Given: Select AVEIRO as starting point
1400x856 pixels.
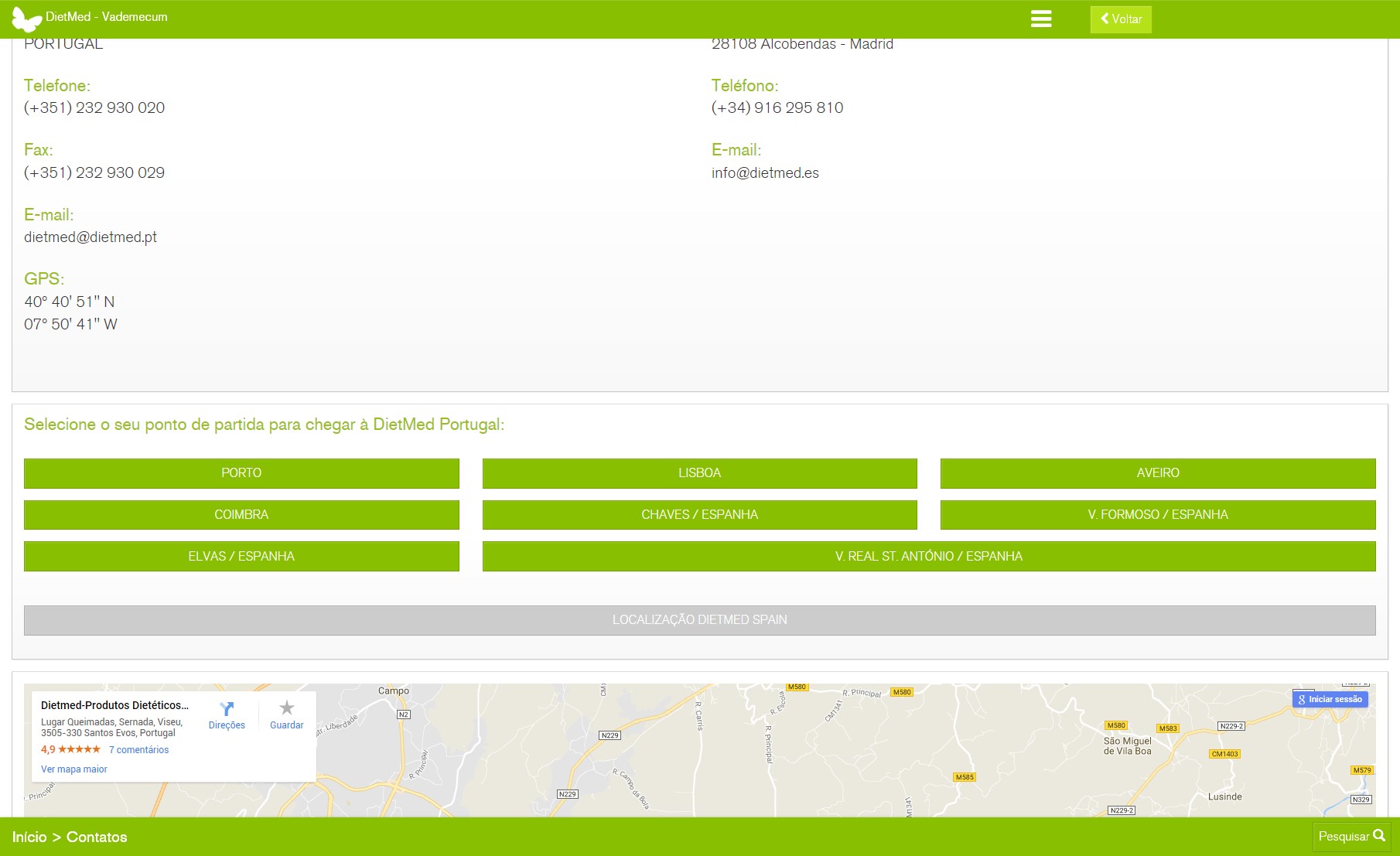Looking at the screenshot, I should click(x=1158, y=473).
